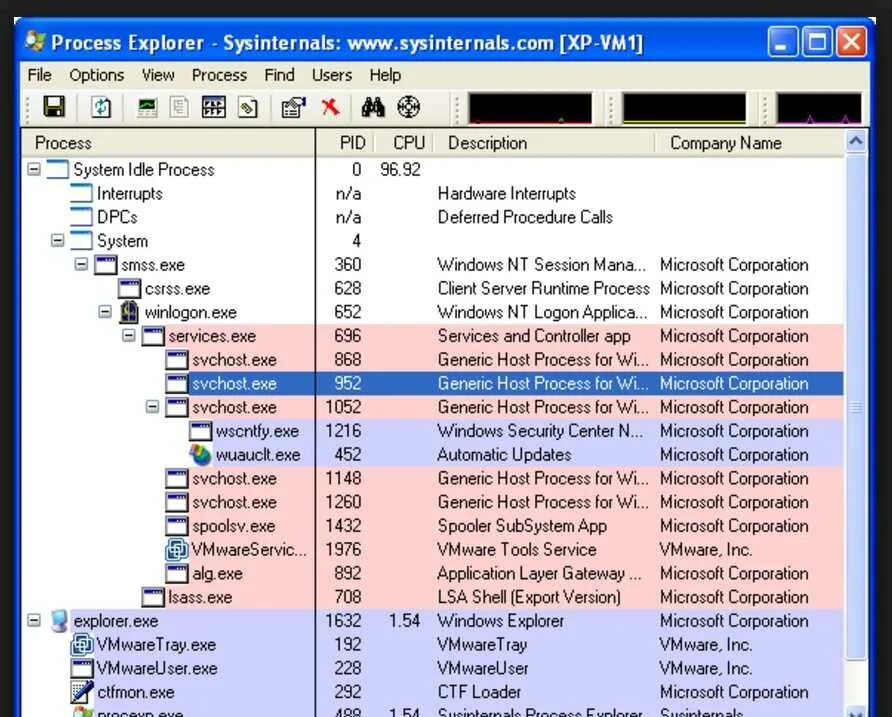Click 'Automatic Updates' description
Image resolution: width=892 pixels, height=717 pixels.
click(x=504, y=455)
